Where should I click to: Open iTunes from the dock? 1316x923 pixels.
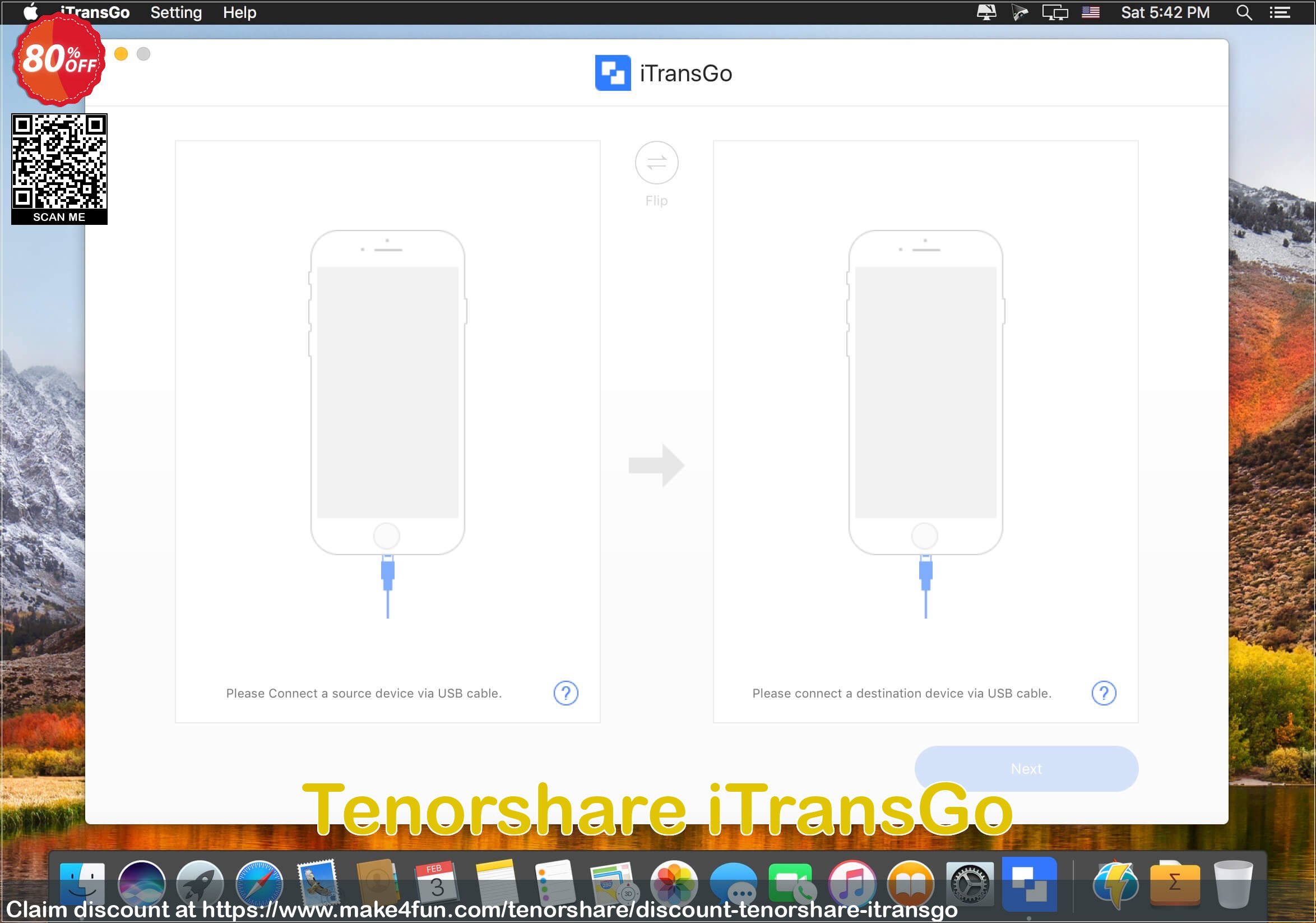(851, 883)
